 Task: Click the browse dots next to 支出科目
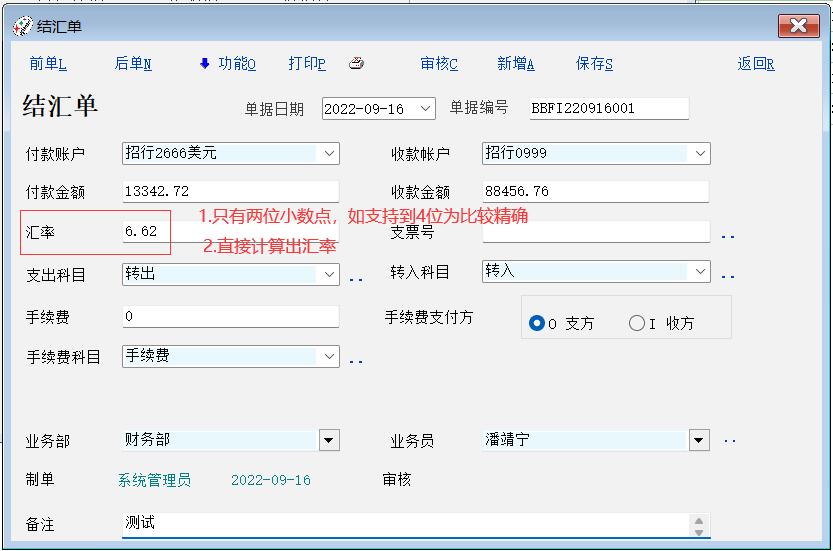(x=356, y=278)
